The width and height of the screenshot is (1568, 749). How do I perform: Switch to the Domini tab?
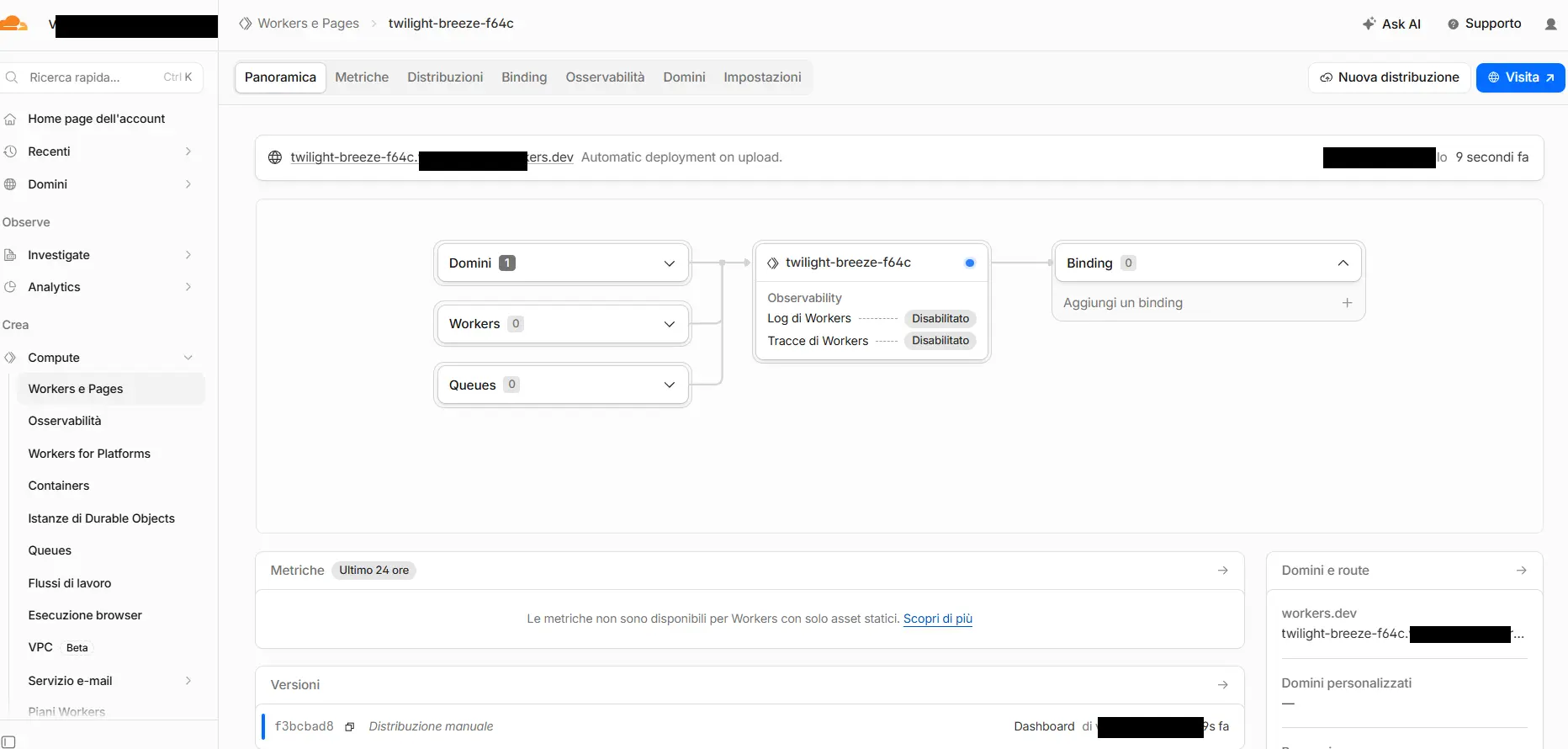(684, 77)
